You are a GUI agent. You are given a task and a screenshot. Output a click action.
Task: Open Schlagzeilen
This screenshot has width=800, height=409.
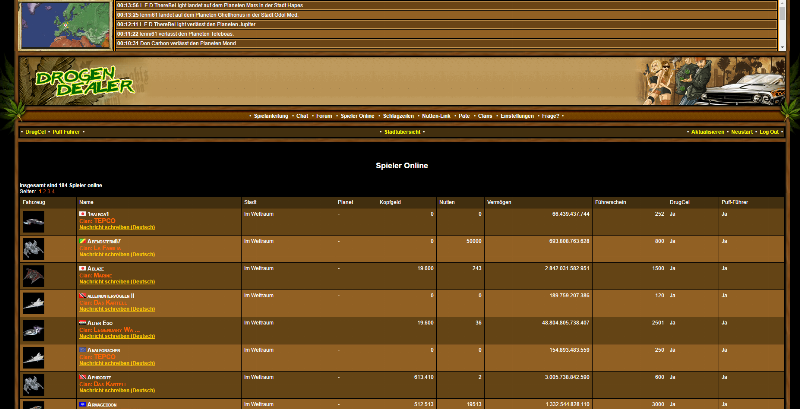[398, 116]
